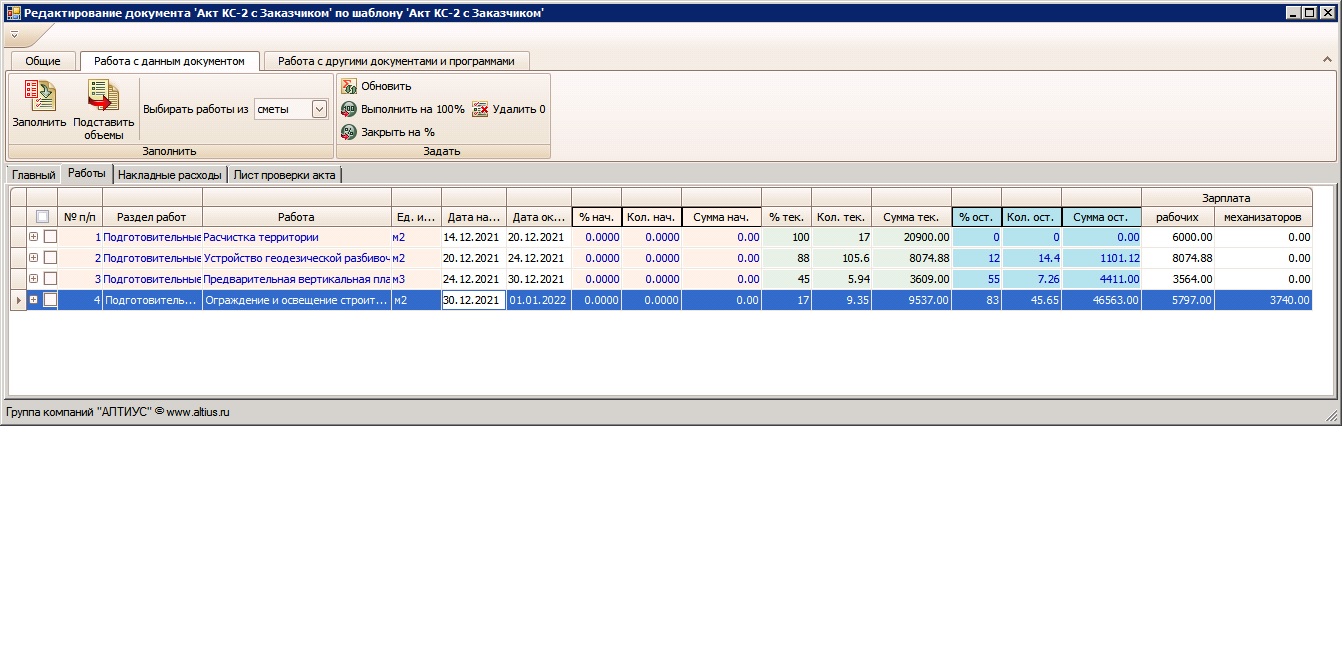The height and width of the screenshot is (648, 1342).
Task: Open the quick access toolbar arrow
Action: click(14, 35)
